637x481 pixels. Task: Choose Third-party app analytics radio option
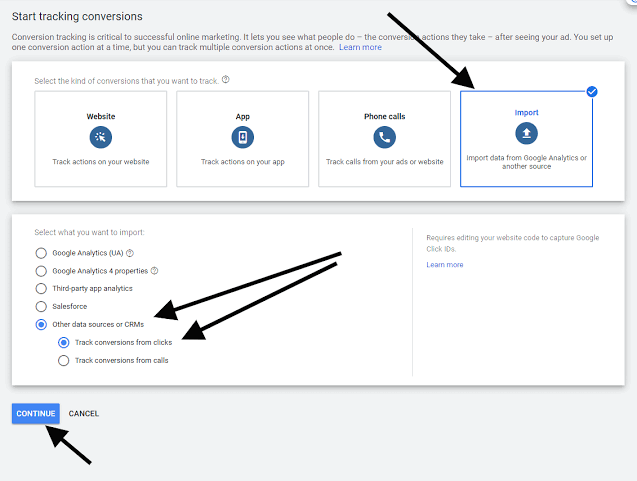point(41,288)
